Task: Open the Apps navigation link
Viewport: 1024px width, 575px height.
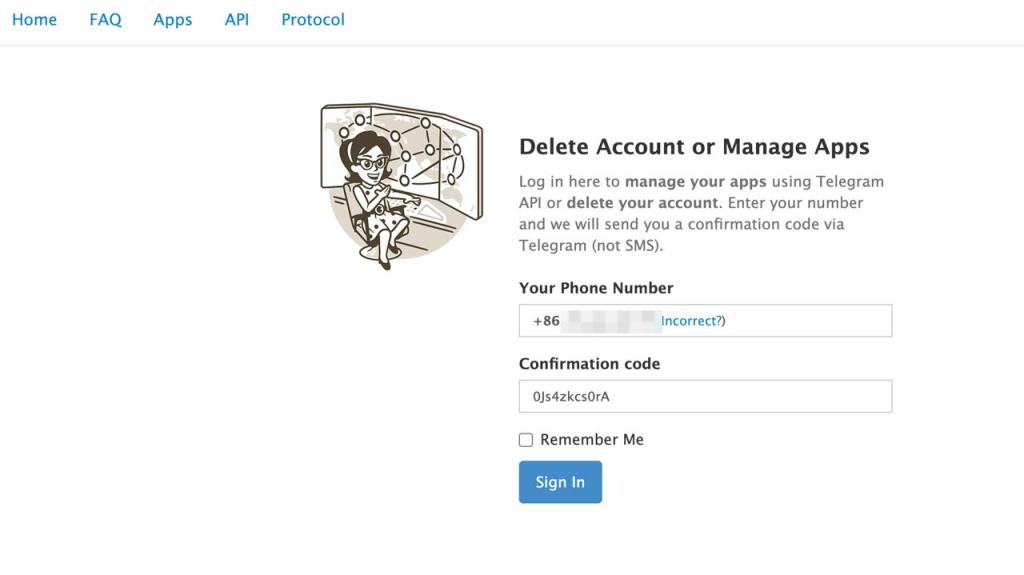Action: click(172, 20)
